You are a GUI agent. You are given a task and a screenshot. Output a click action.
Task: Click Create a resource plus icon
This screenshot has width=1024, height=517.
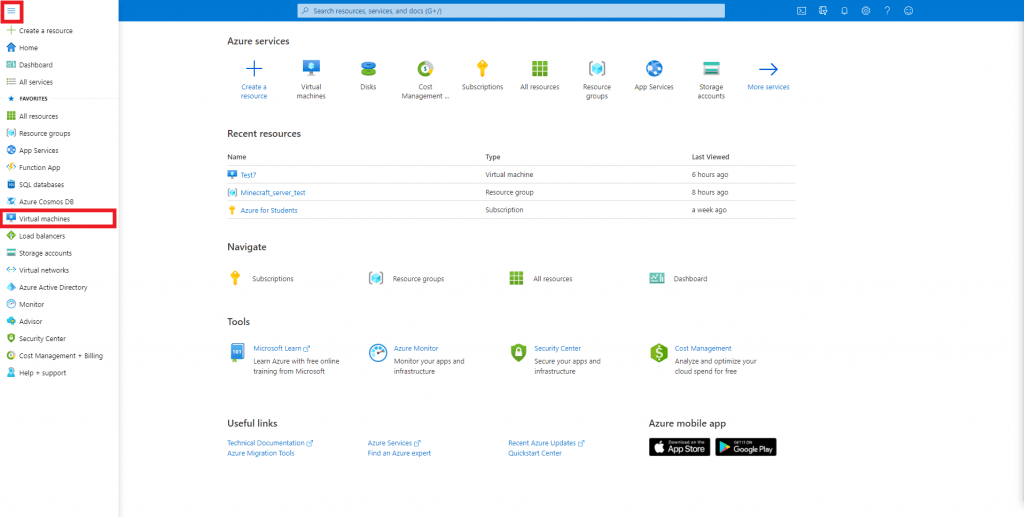pos(254,69)
